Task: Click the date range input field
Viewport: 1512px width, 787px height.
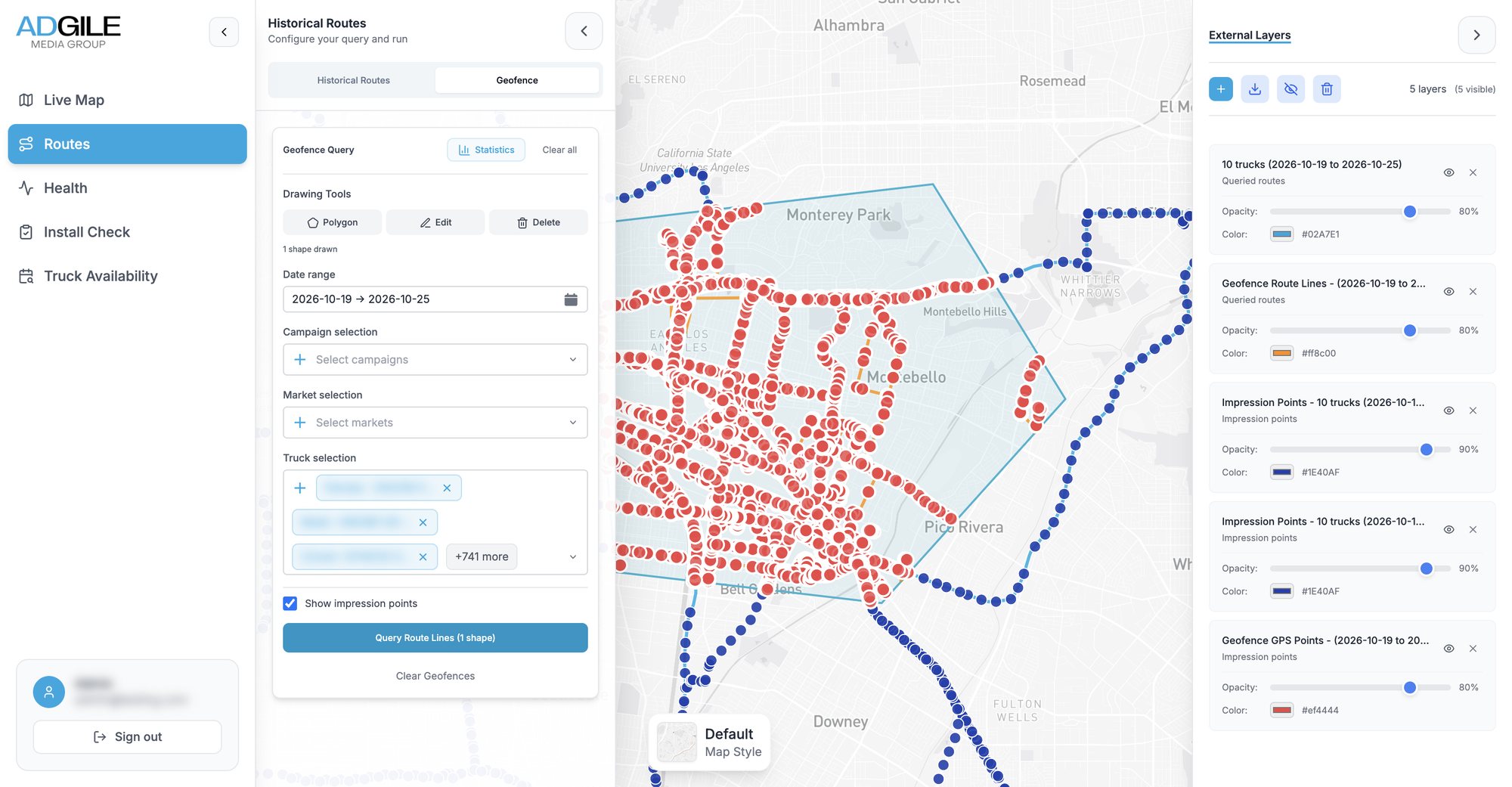Action: [x=435, y=299]
